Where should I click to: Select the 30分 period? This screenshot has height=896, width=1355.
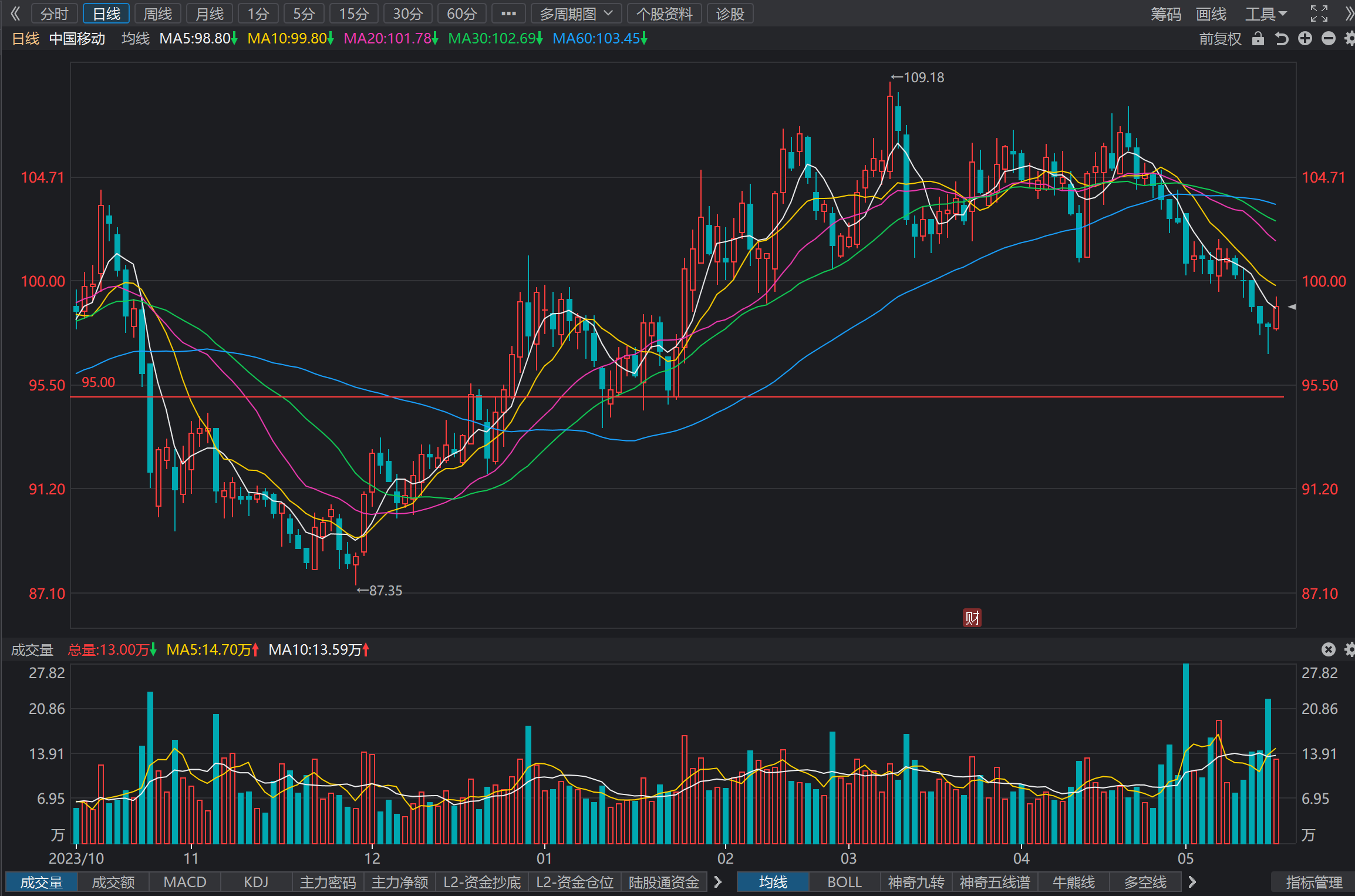408,14
